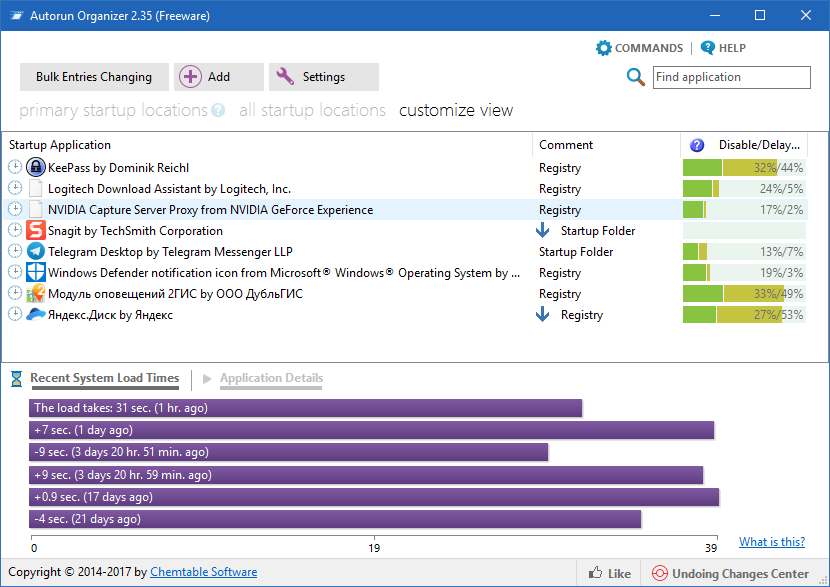Show the Application Details tab
830x587 pixels.
(x=272, y=378)
